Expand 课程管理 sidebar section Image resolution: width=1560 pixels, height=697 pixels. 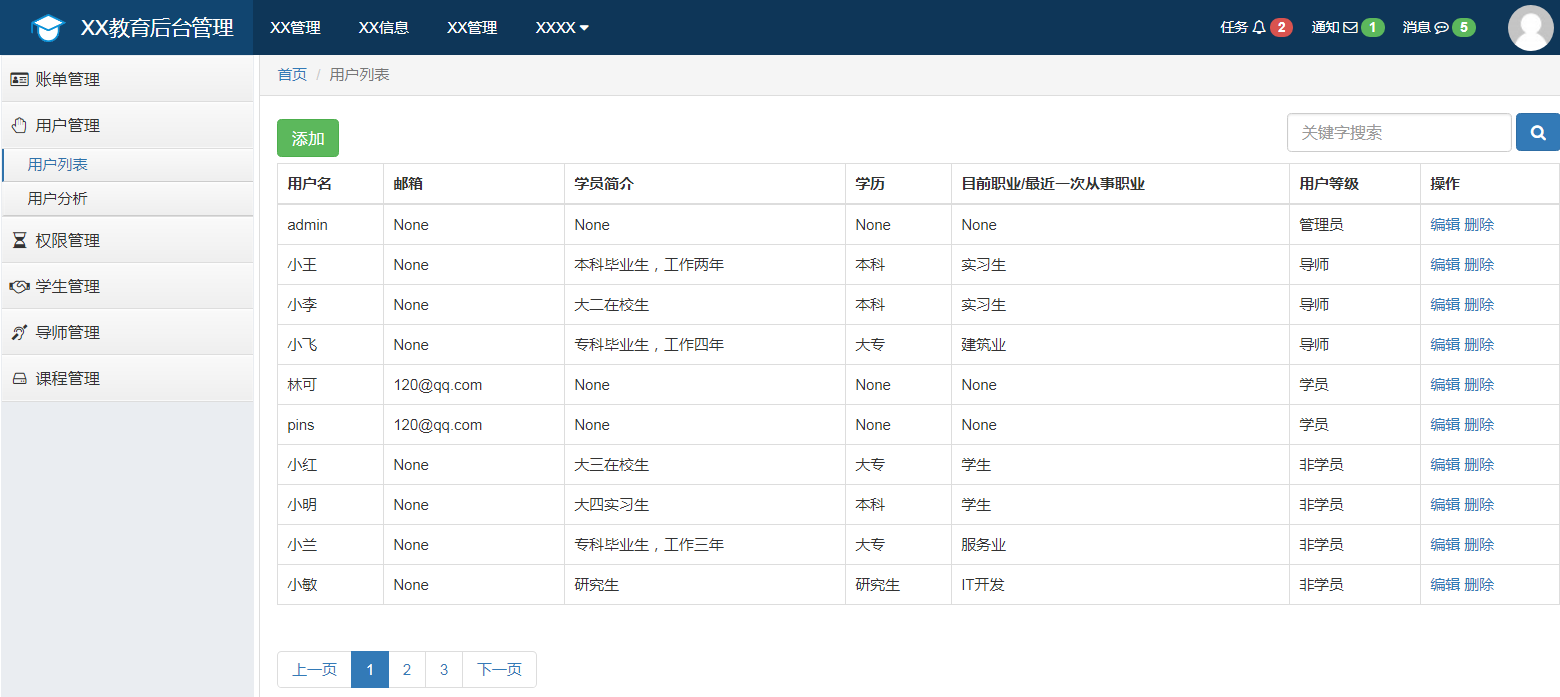pyautogui.click(x=127, y=378)
